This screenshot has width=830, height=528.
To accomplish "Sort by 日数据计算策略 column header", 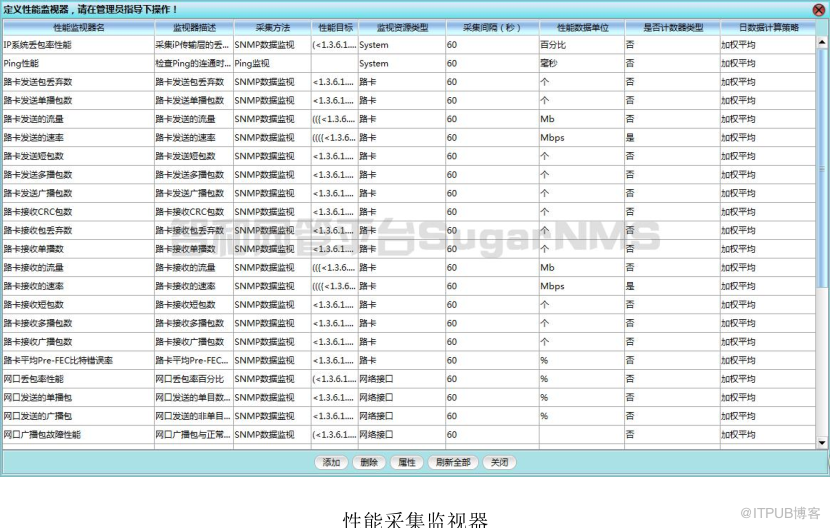I will 769,28.
